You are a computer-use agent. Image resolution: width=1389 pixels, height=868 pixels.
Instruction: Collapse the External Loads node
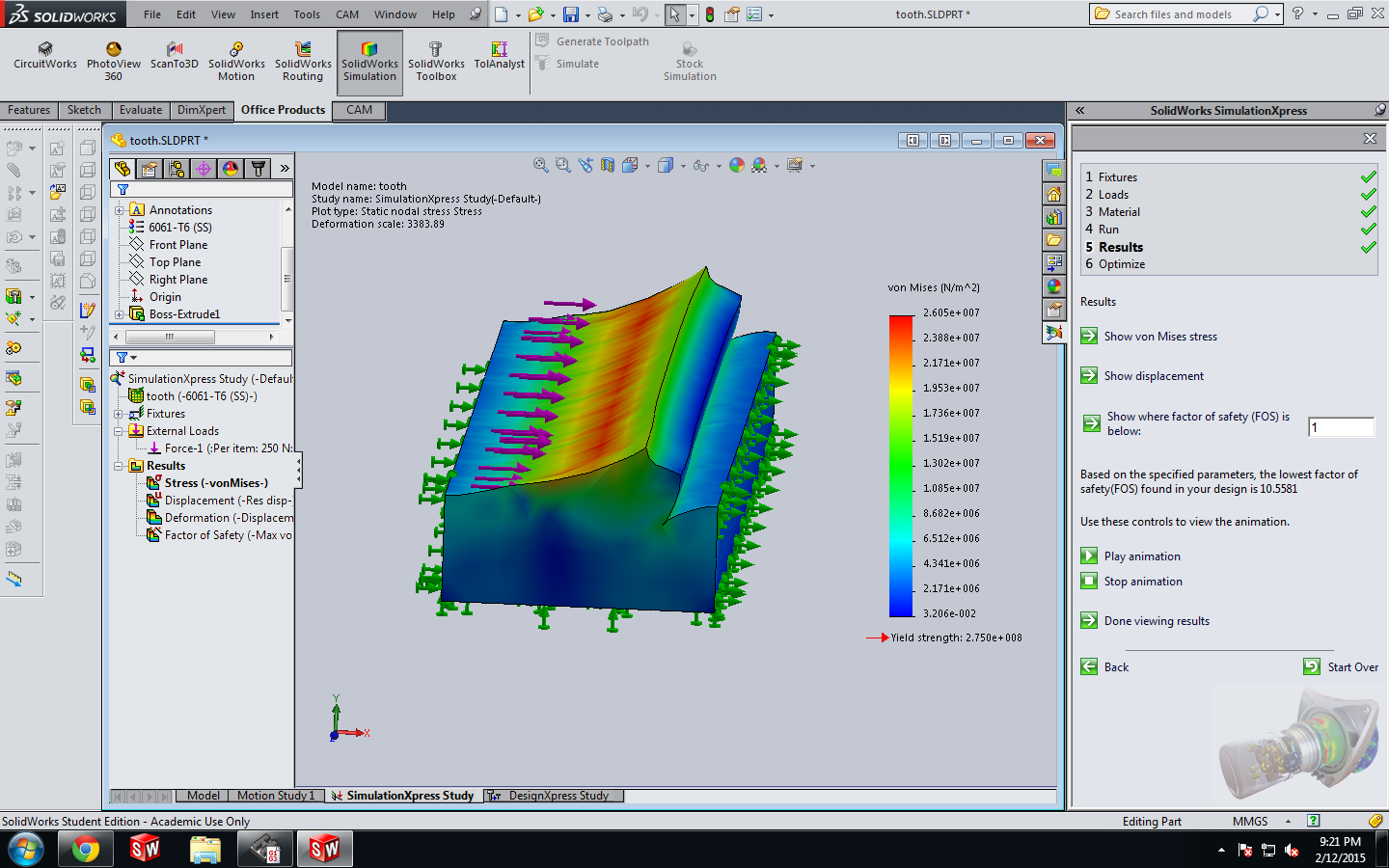(120, 431)
